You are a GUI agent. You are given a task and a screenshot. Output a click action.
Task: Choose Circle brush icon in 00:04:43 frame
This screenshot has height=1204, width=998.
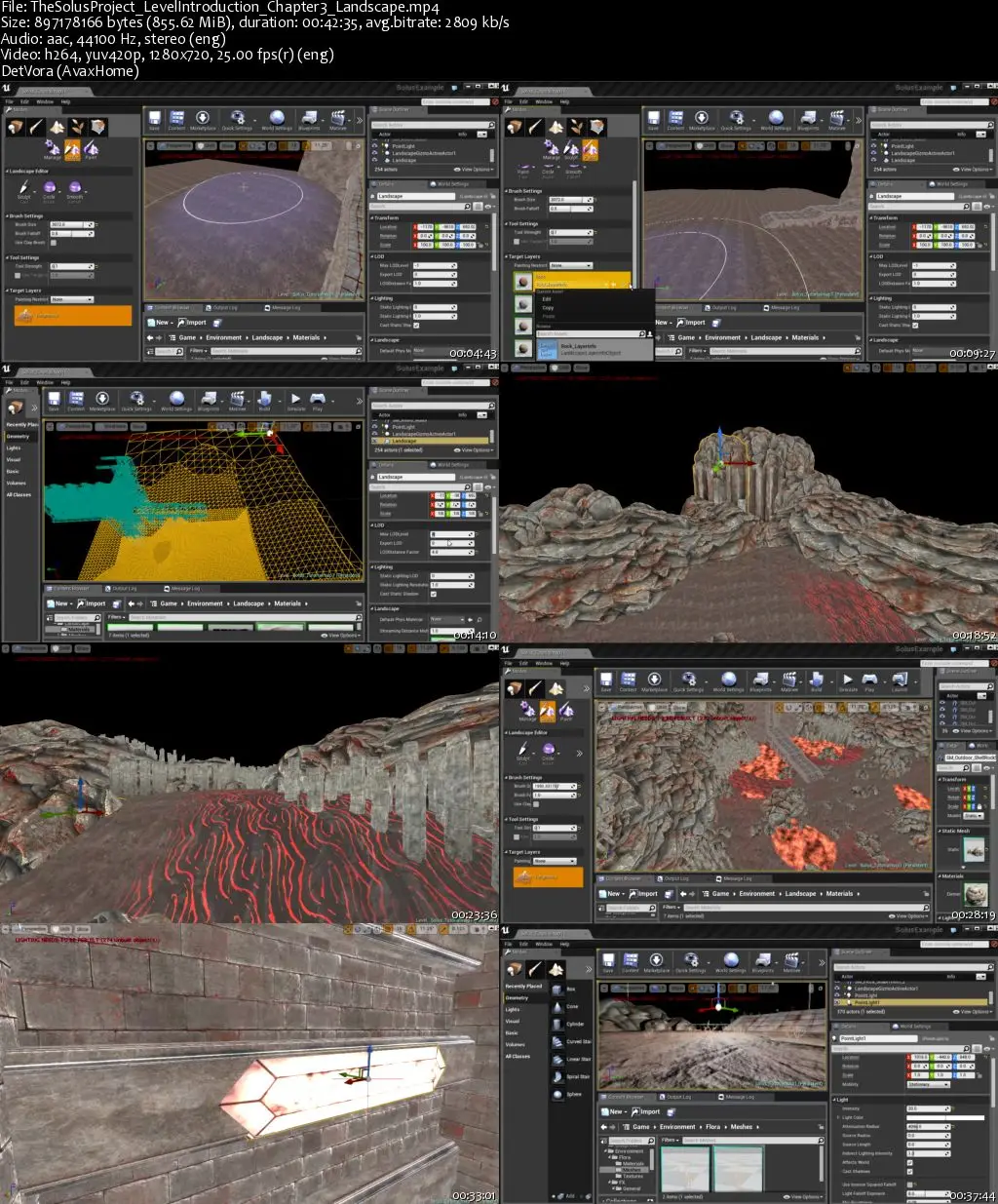point(49,189)
